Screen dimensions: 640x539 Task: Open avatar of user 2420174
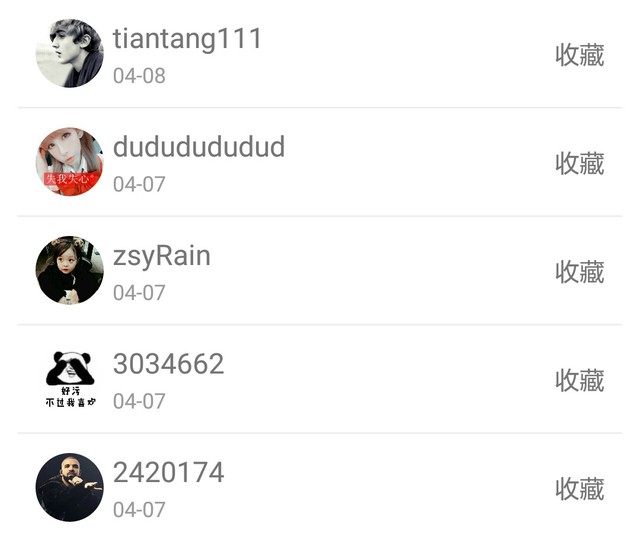point(69,487)
